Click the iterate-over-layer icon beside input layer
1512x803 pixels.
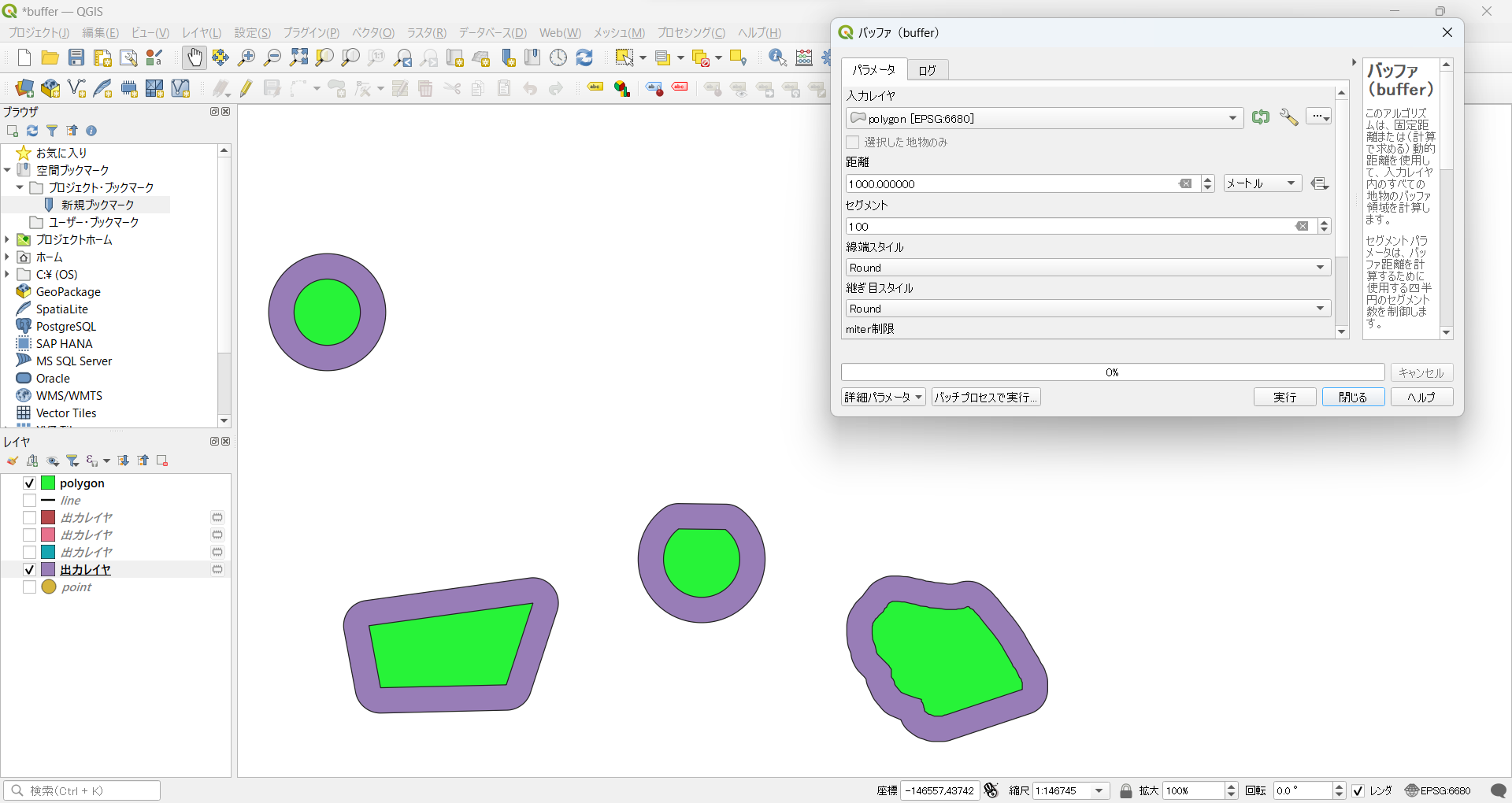1261,118
